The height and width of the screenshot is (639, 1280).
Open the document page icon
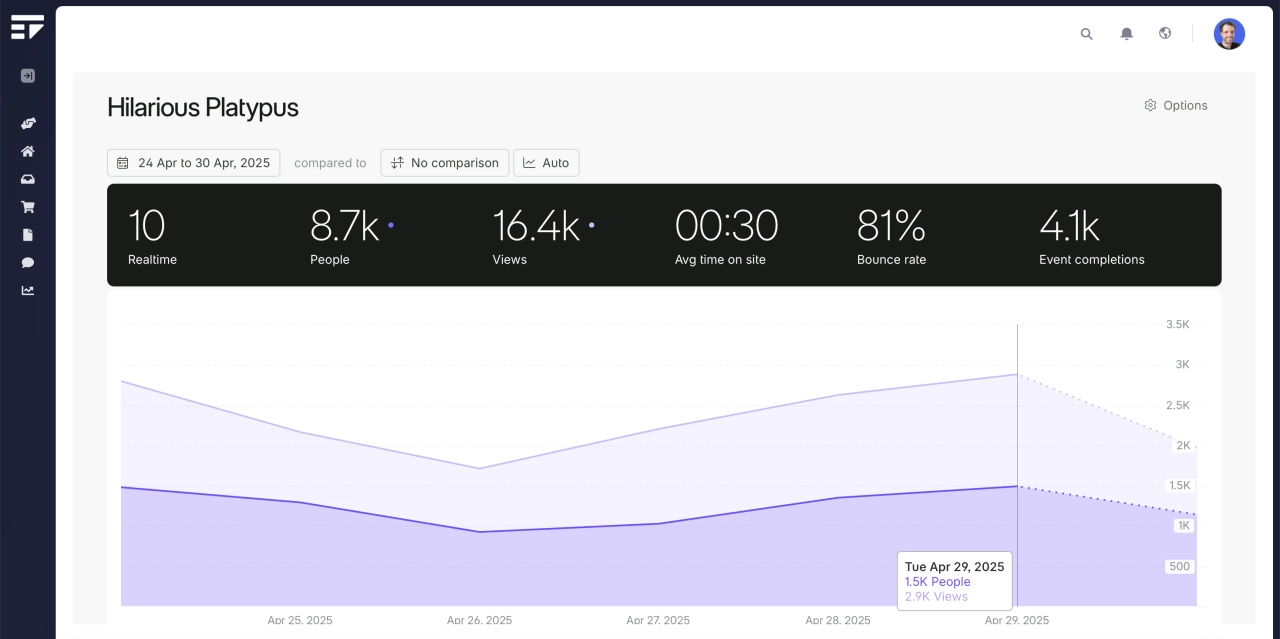point(28,235)
